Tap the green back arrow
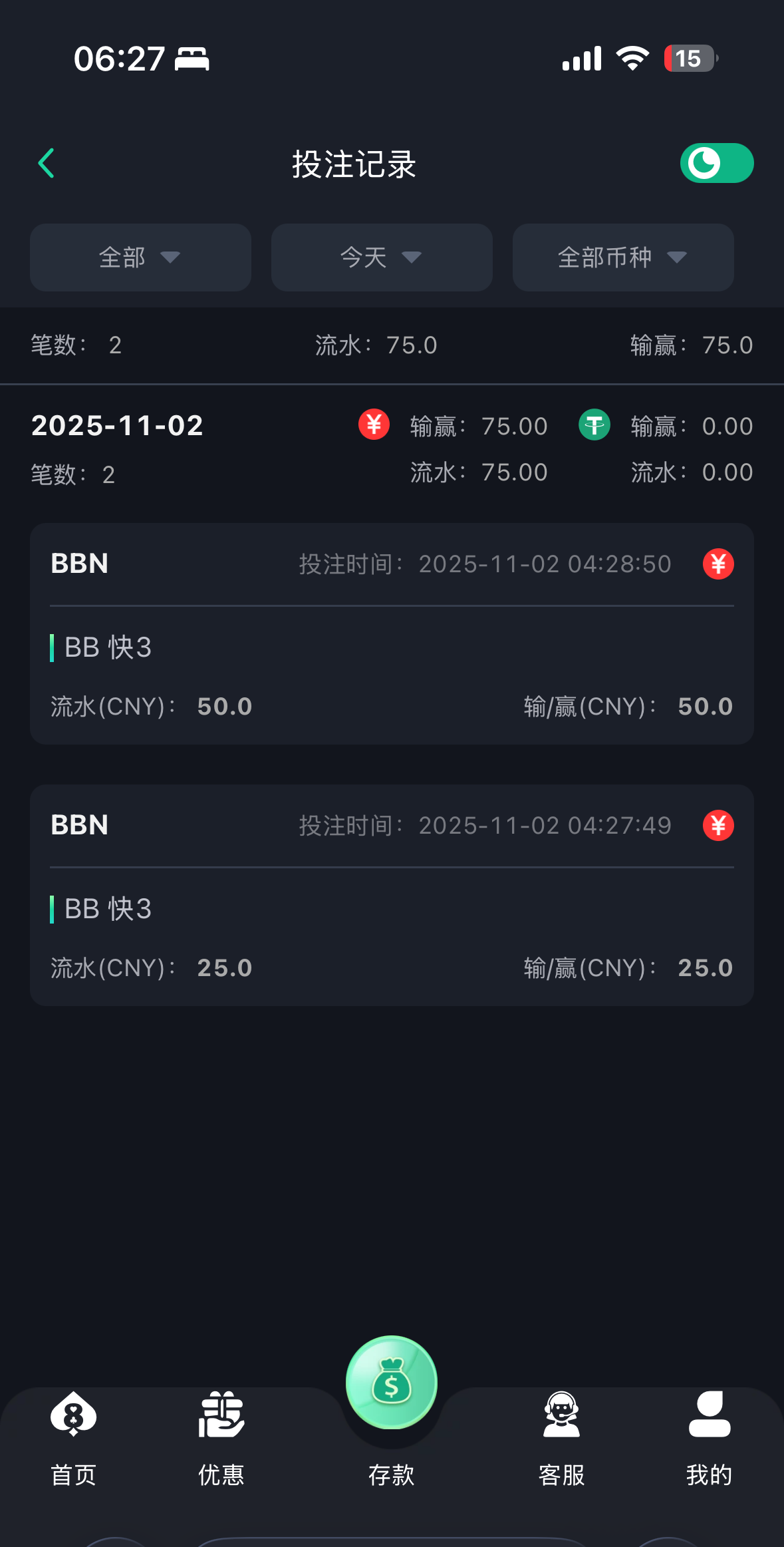This screenshot has height=1547, width=784. tap(47, 164)
